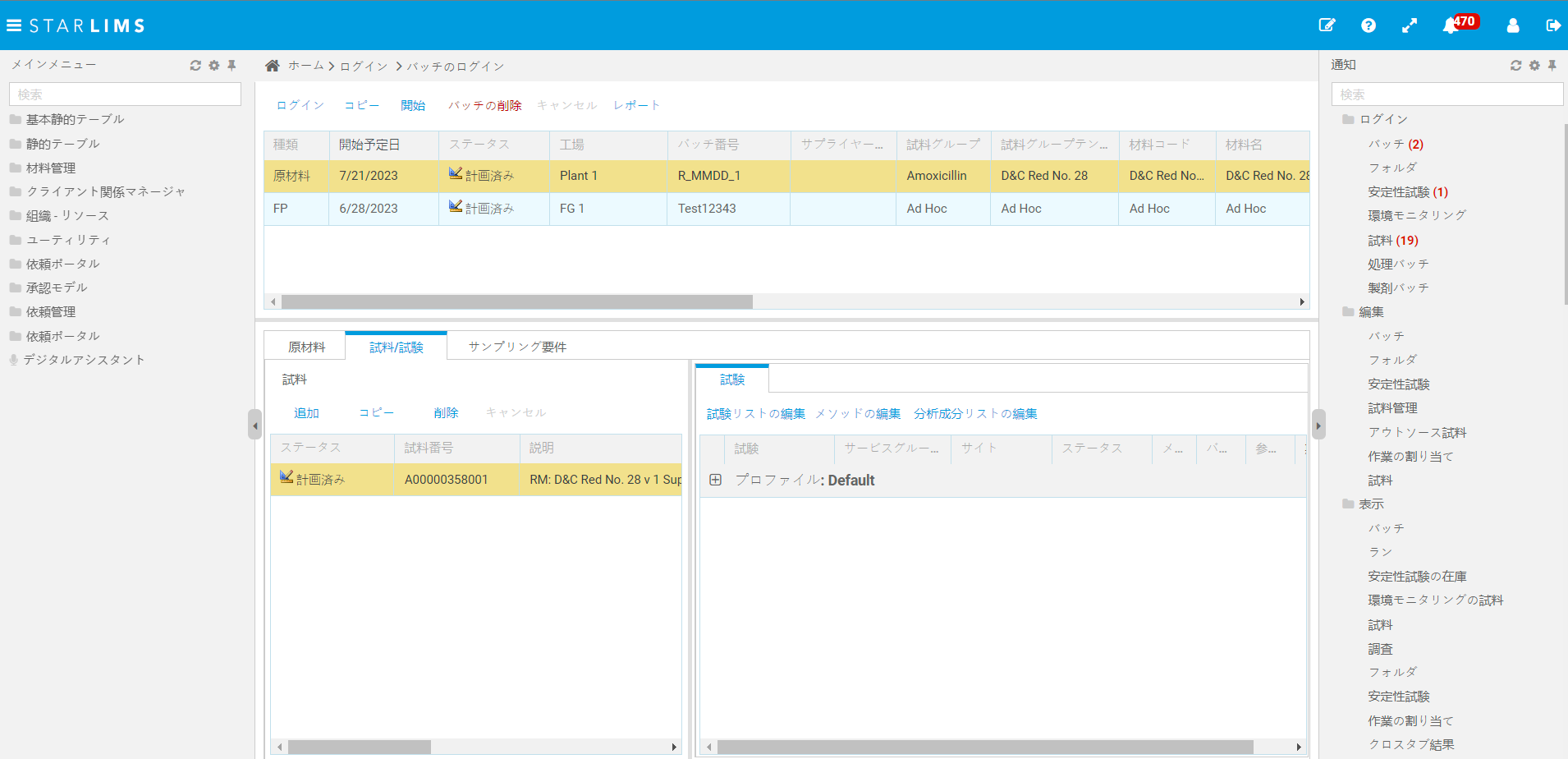Expand プロファイル: Default group
The height and width of the screenshot is (759, 1568).
point(715,480)
